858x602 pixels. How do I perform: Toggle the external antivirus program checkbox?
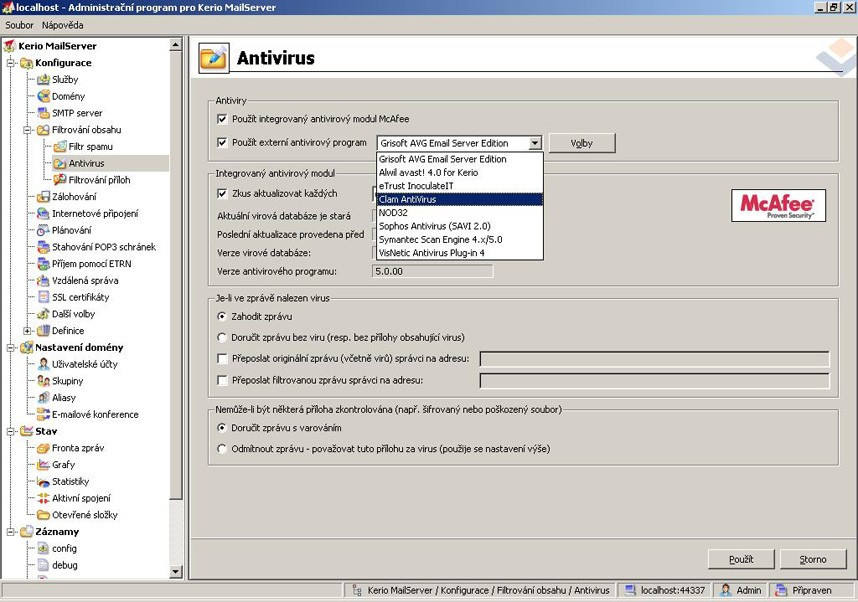[222, 143]
